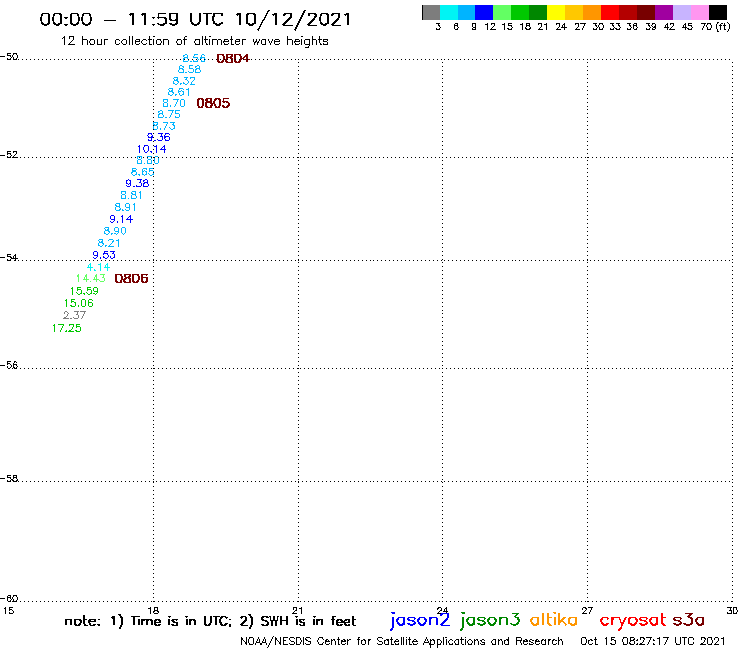
Task: Select the 8.75 wave height value
Action: [x=169, y=114]
